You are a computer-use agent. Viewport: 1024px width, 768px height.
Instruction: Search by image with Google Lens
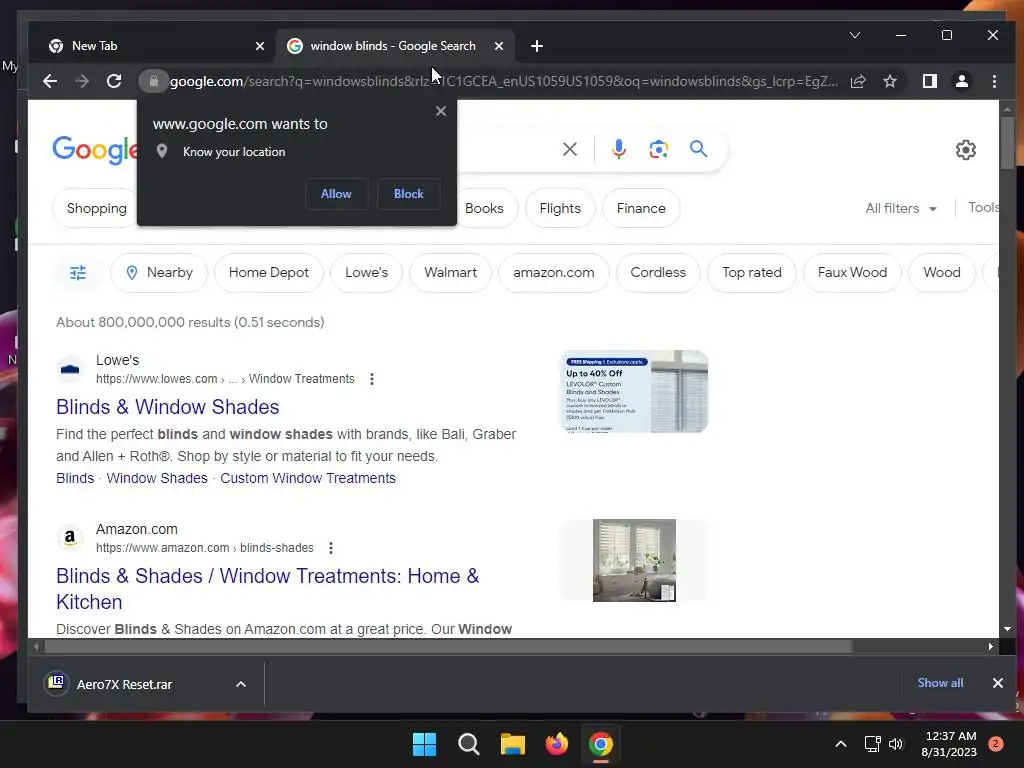click(658, 149)
